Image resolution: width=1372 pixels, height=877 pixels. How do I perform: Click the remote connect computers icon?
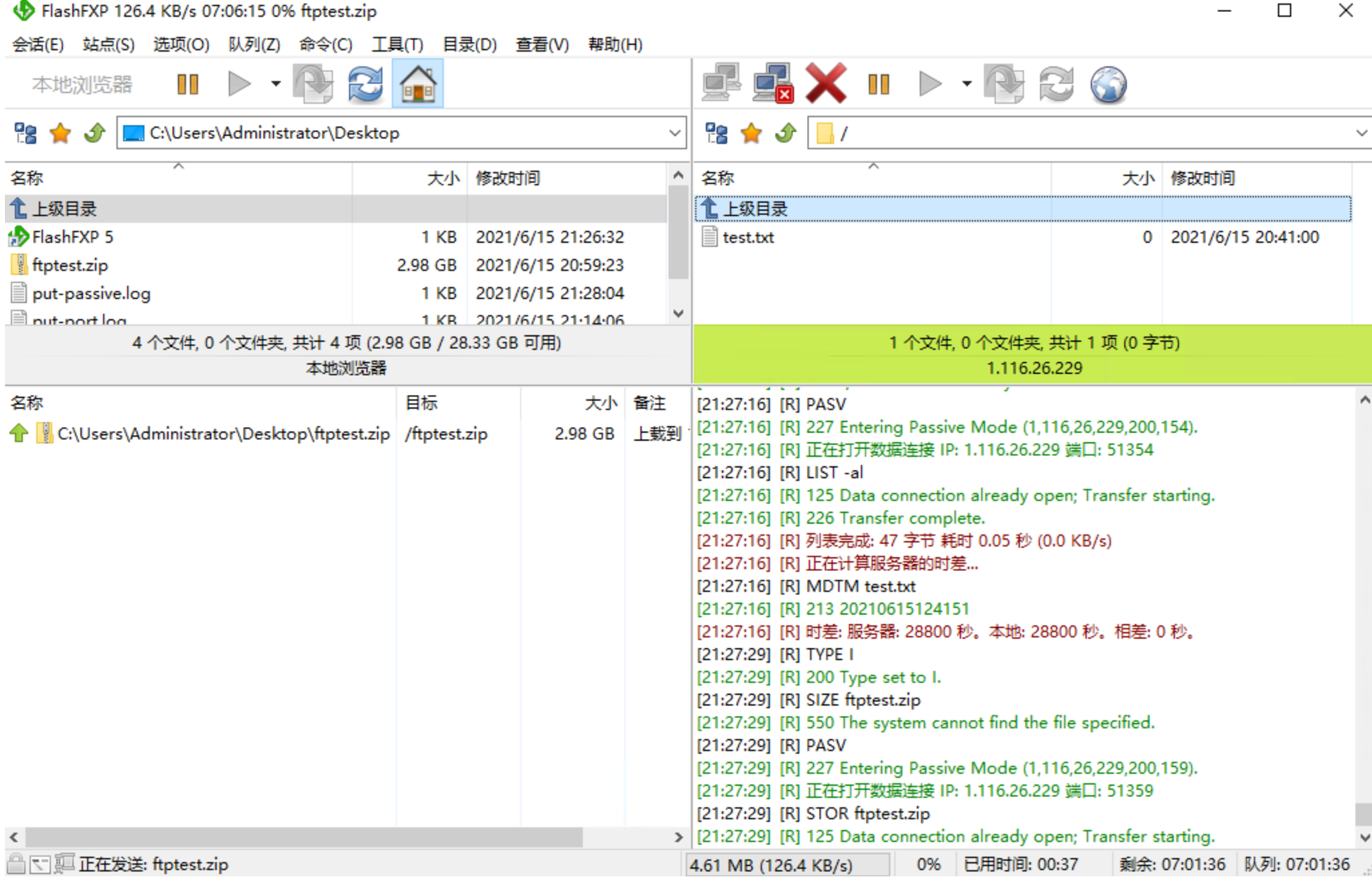721,84
